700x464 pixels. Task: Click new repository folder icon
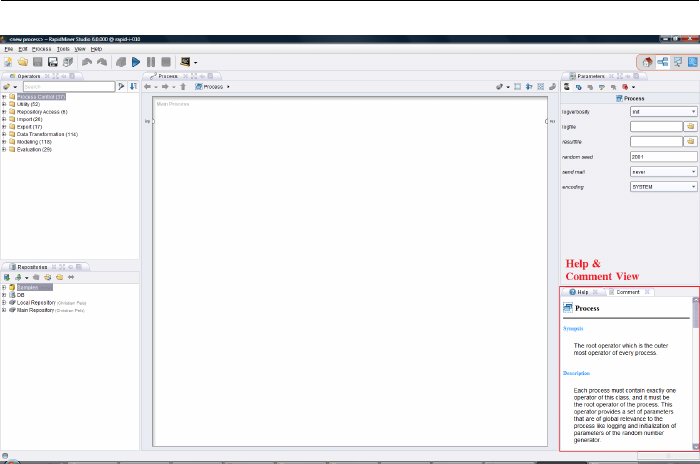coord(59,277)
